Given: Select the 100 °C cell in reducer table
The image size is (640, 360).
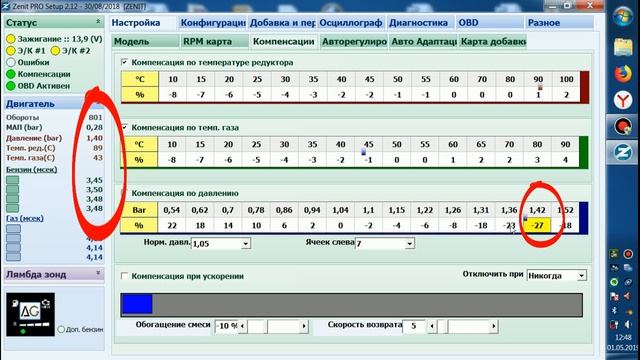Looking at the screenshot, I should 566,79.
